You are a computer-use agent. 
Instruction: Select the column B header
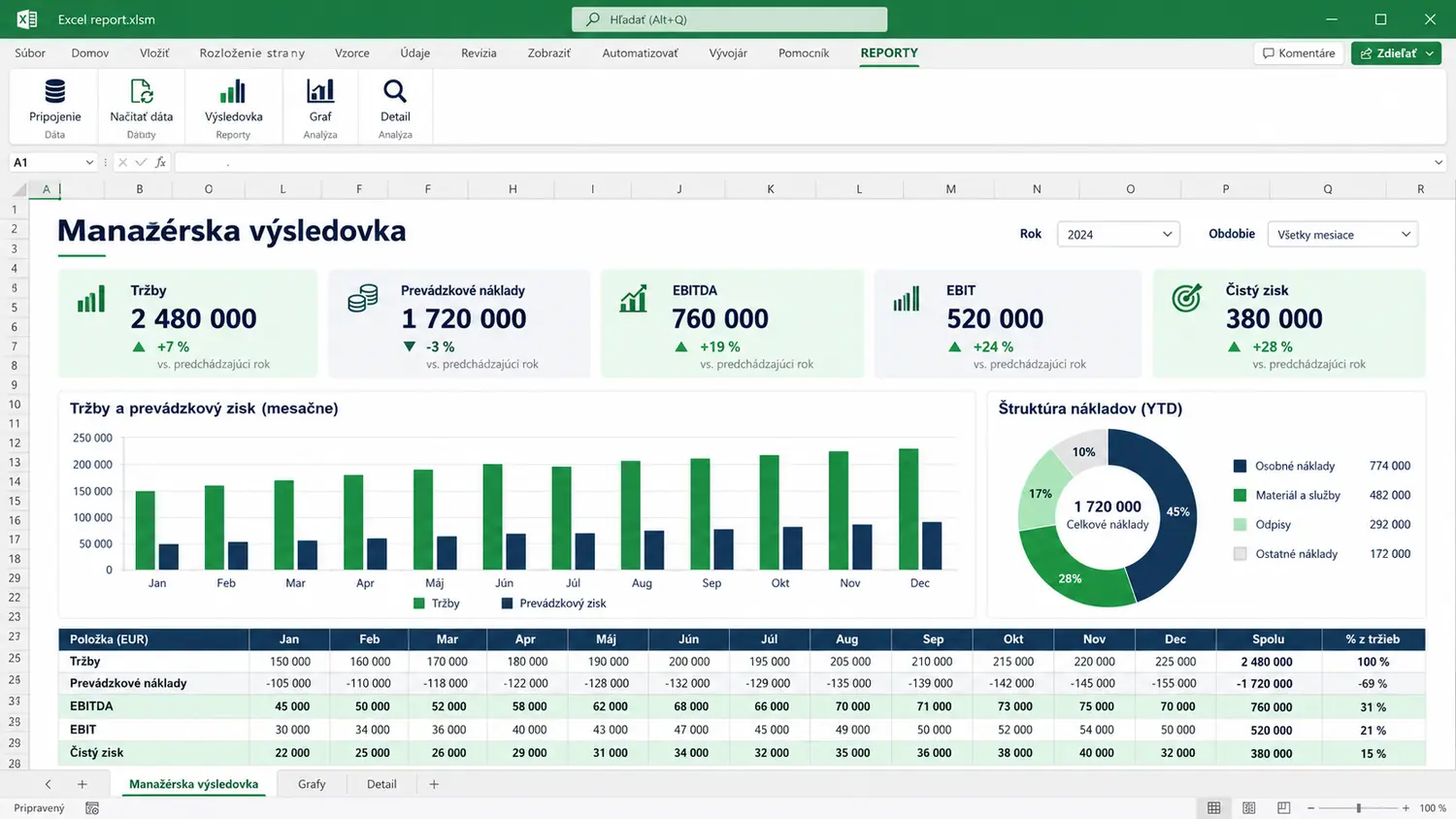pos(140,189)
